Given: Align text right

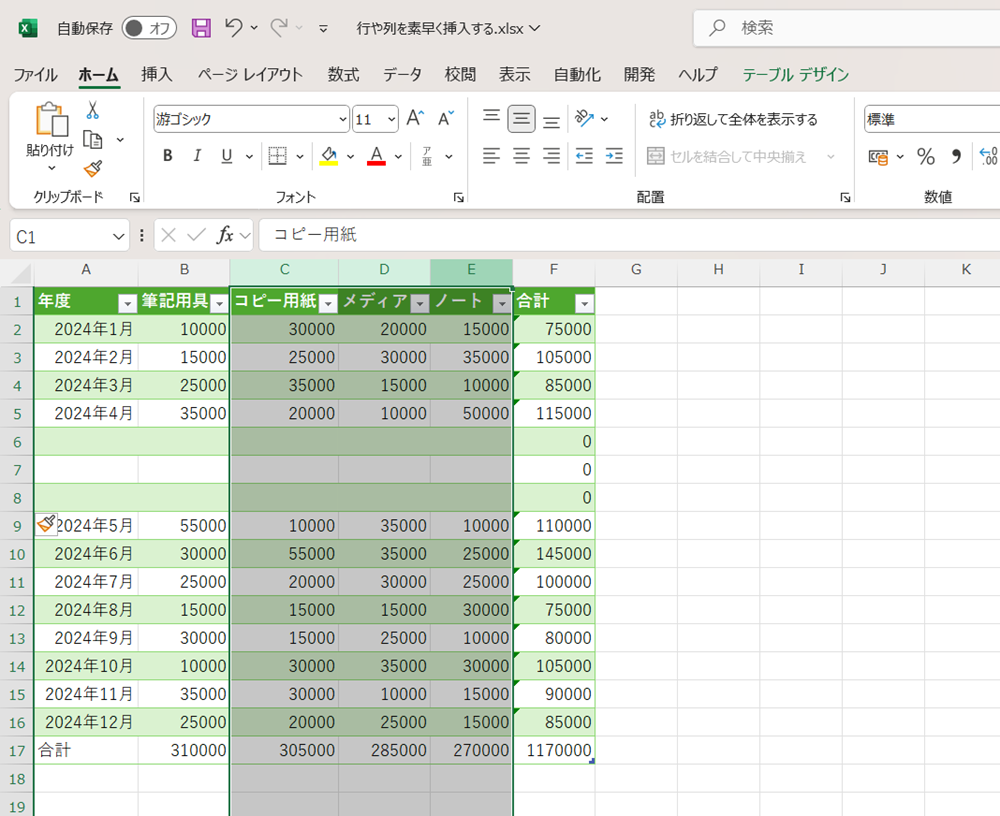Looking at the screenshot, I should (551, 156).
